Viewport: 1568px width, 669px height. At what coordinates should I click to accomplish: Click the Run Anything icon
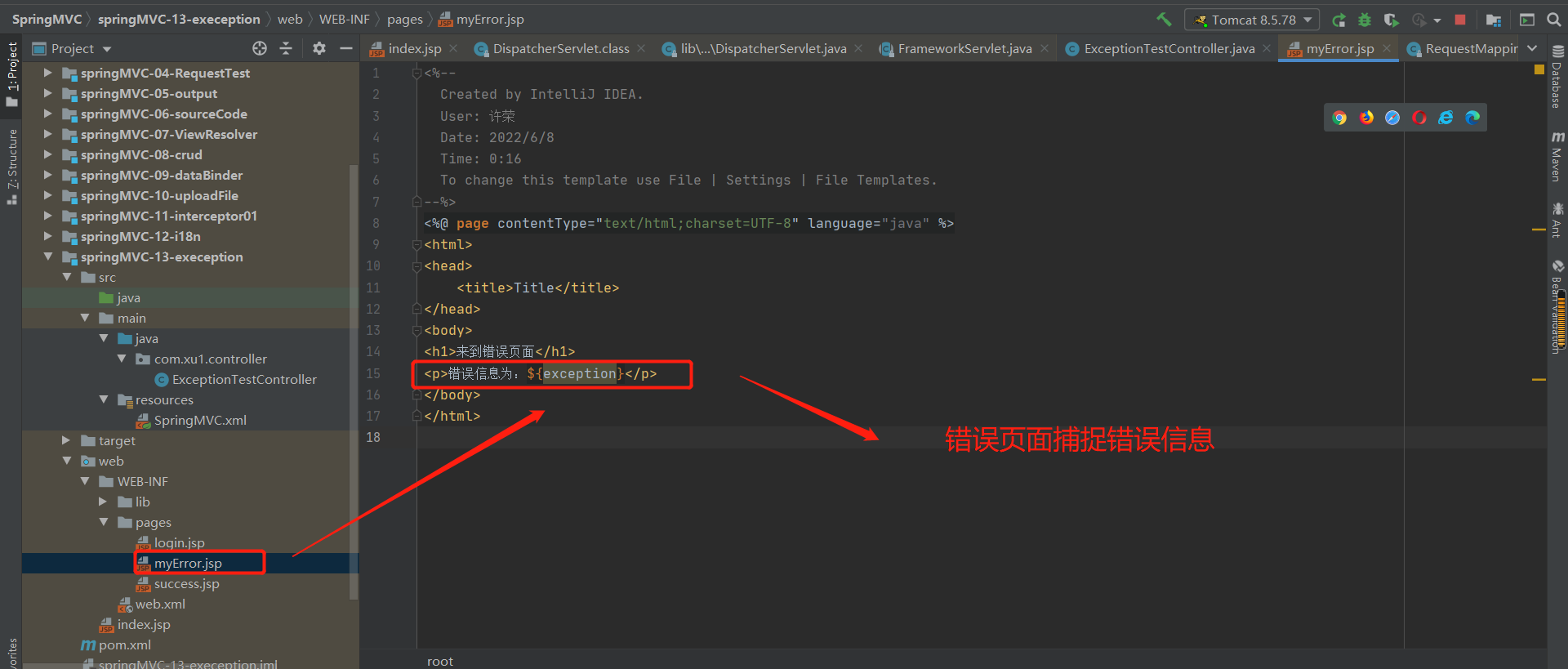tap(1526, 20)
